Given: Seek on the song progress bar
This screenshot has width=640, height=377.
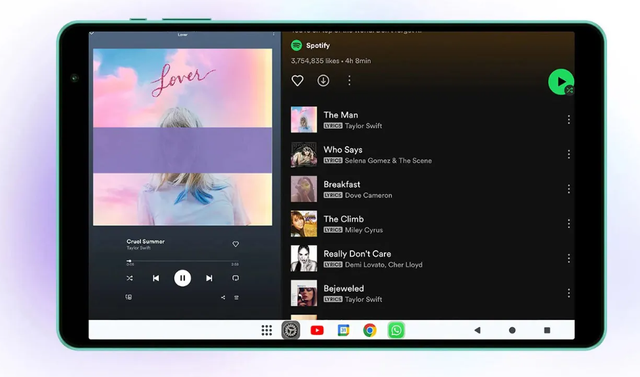Looking at the screenshot, I should coord(182,261).
